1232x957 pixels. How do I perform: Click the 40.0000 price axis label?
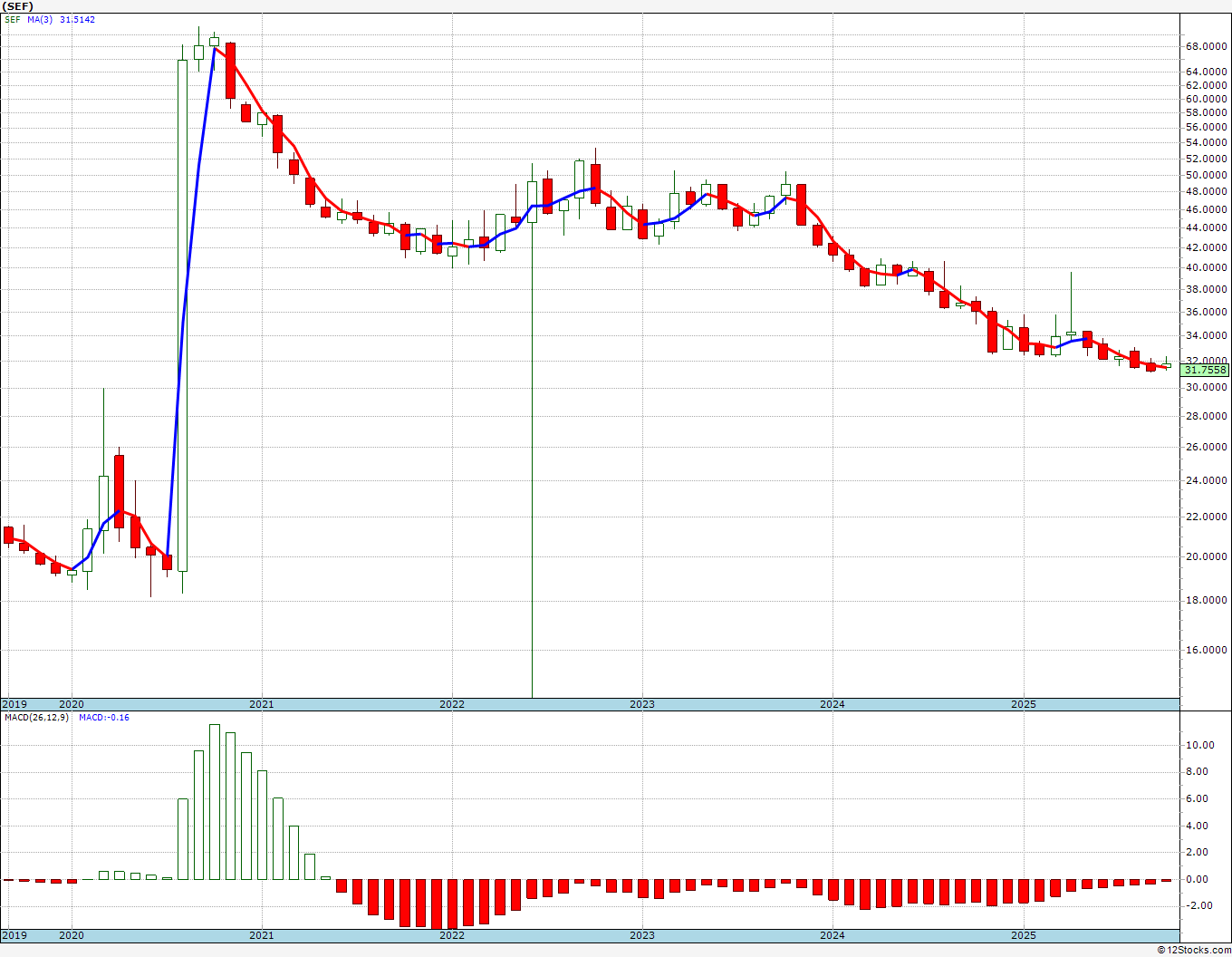[1207, 268]
